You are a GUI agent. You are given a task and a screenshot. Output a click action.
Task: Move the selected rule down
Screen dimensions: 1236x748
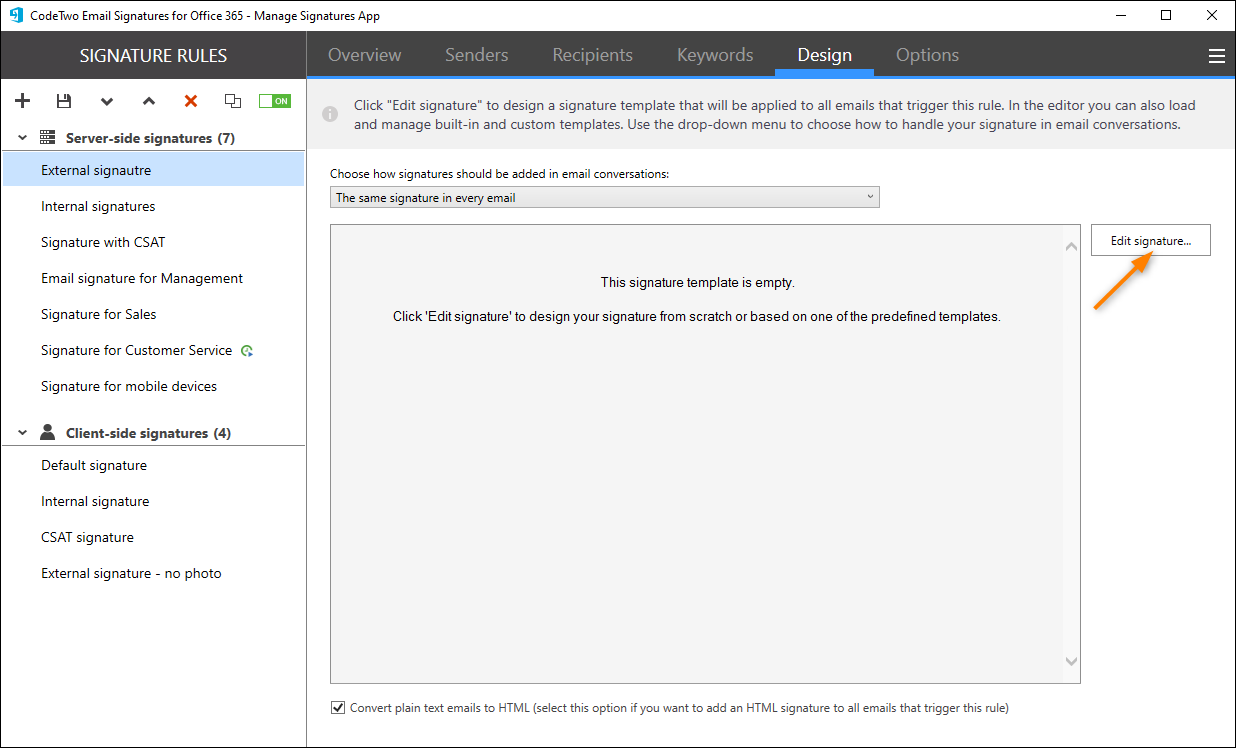coord(106,101)
